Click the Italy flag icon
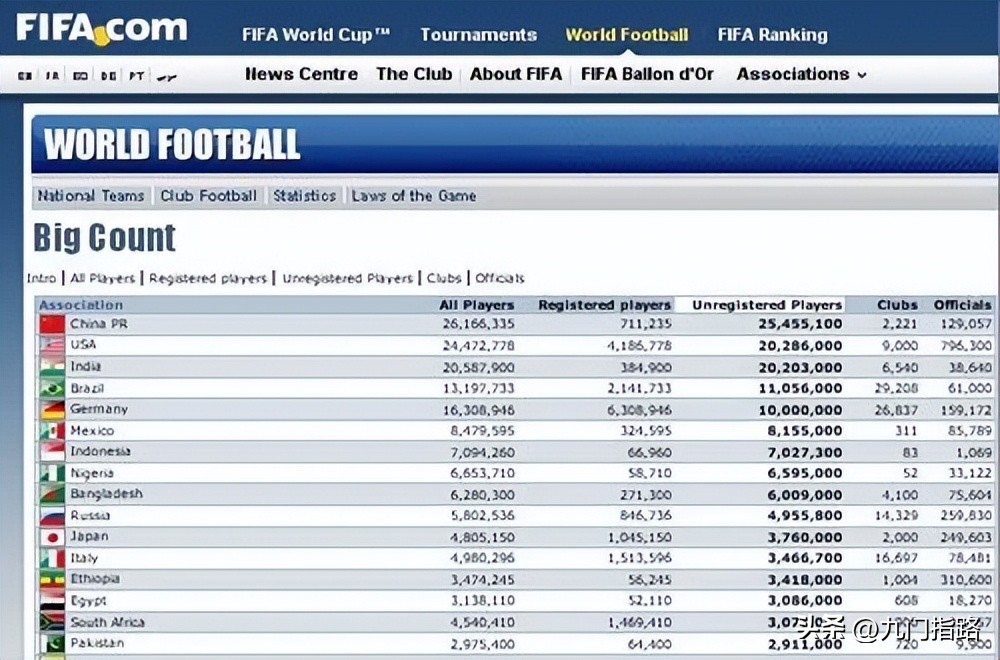This screenshot has height=660, width=1000. point(52,558)
